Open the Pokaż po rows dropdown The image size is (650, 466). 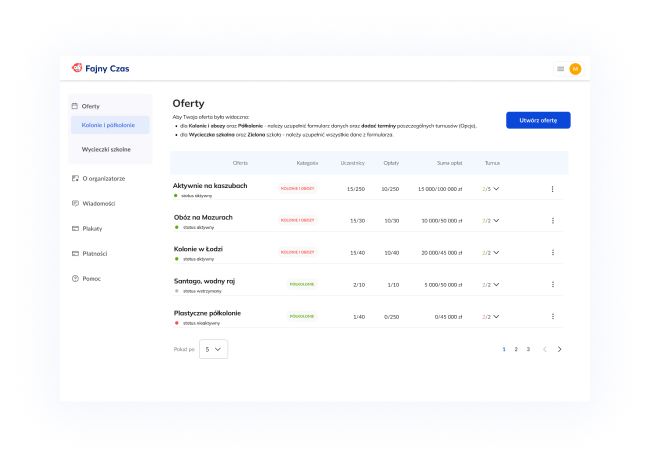(x=214, y=349)
